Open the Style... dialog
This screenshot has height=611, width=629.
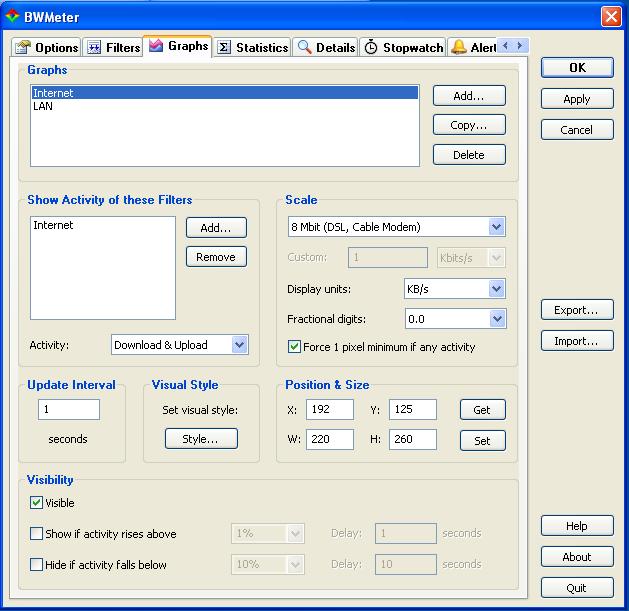(x=201, y=438)
